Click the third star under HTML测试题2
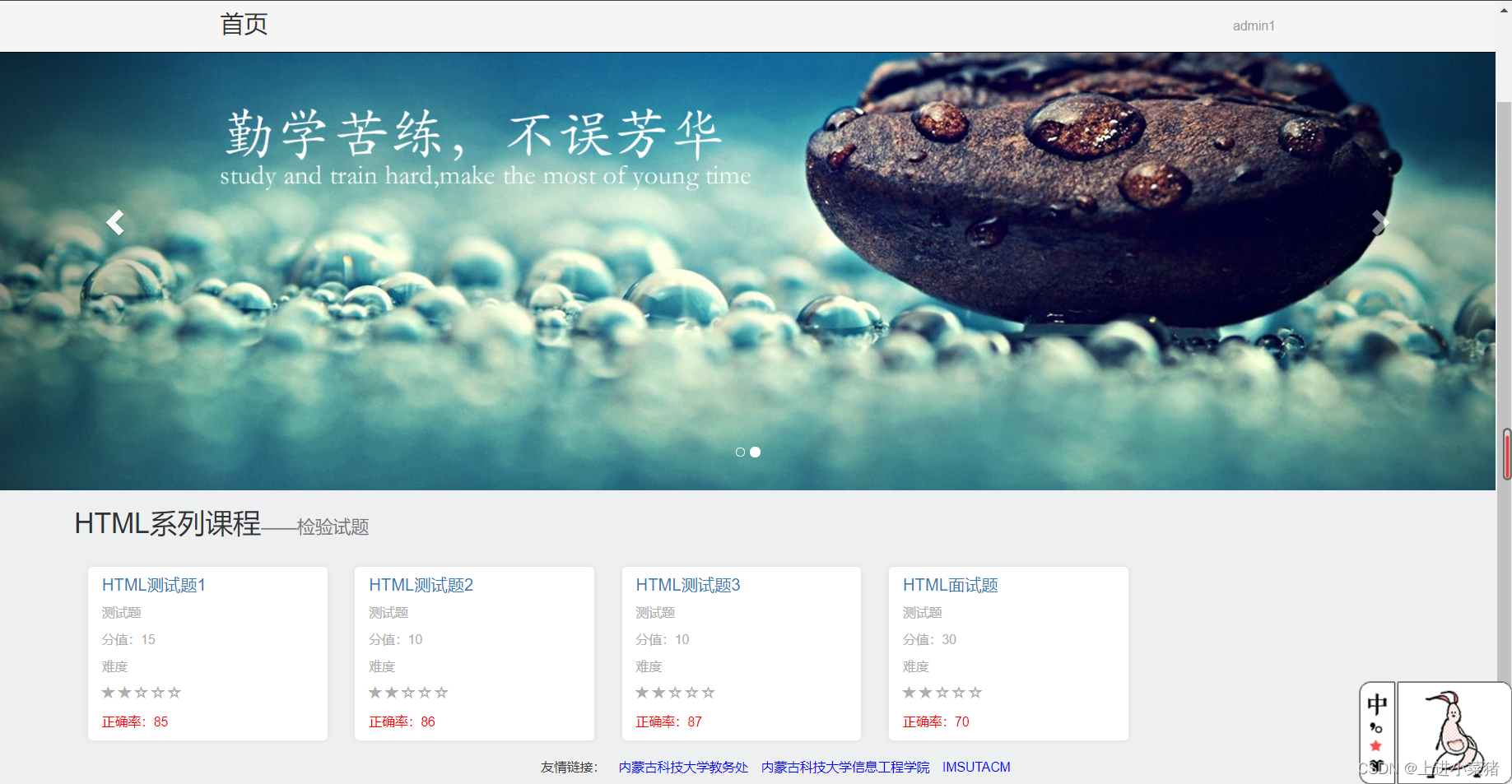 click(x=409, y=692)
